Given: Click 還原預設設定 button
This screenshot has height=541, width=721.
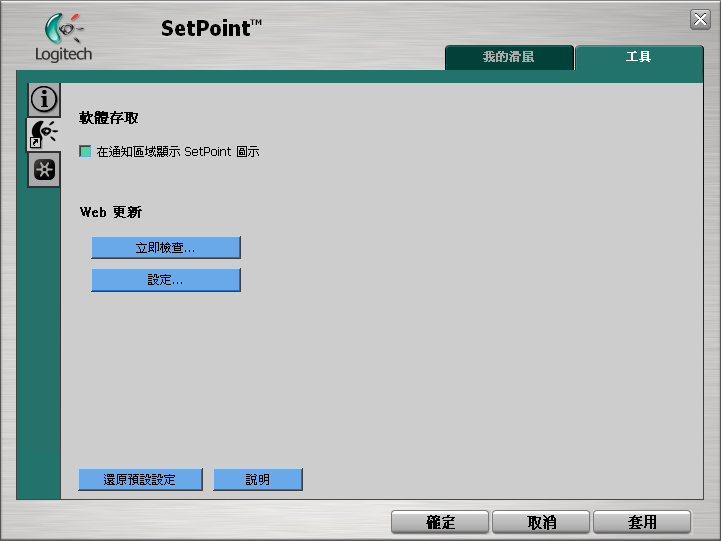Looking at the screenshot, I should pyautogui.click(x=140, y=479).
